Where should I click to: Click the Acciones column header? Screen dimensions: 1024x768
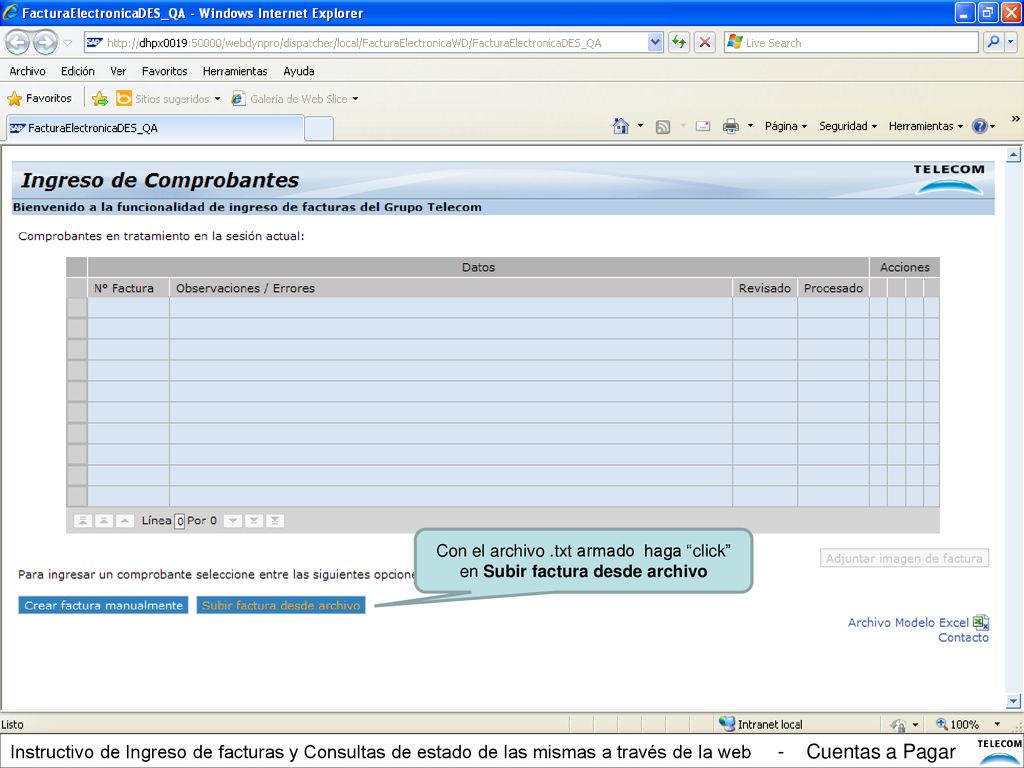click(x=904, y=267)
